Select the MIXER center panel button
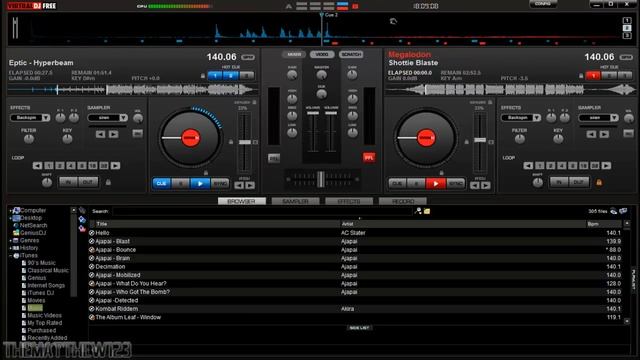The image size is (640, 360). tap(294, 54)
